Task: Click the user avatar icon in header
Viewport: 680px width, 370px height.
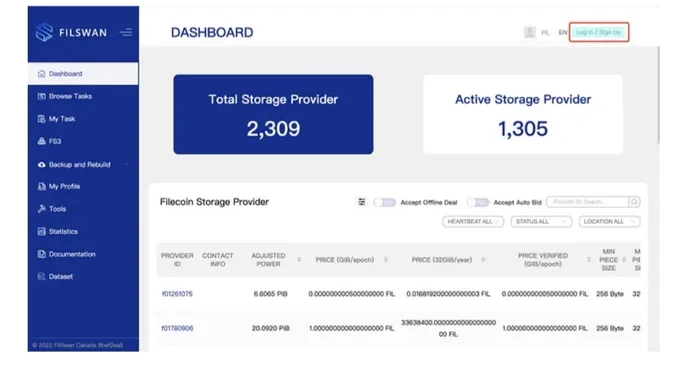Action: [530, 32]
